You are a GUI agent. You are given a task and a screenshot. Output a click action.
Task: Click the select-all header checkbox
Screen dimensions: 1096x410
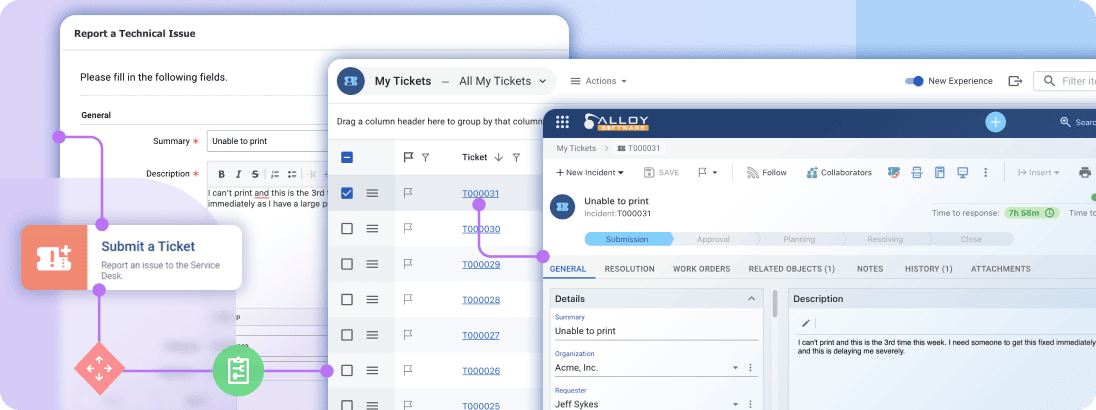[347, 157]
